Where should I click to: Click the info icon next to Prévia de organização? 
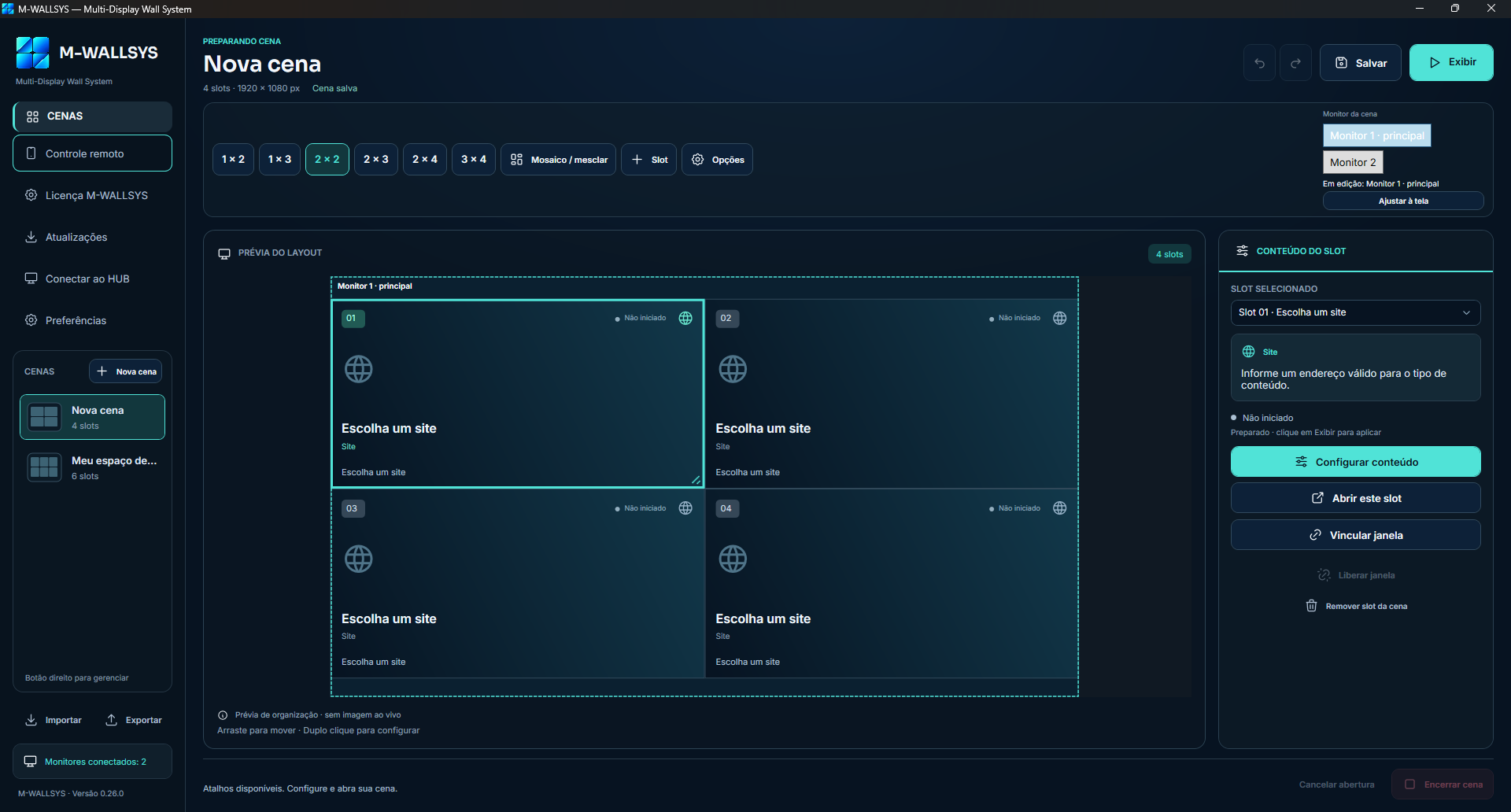pos(223,715)
